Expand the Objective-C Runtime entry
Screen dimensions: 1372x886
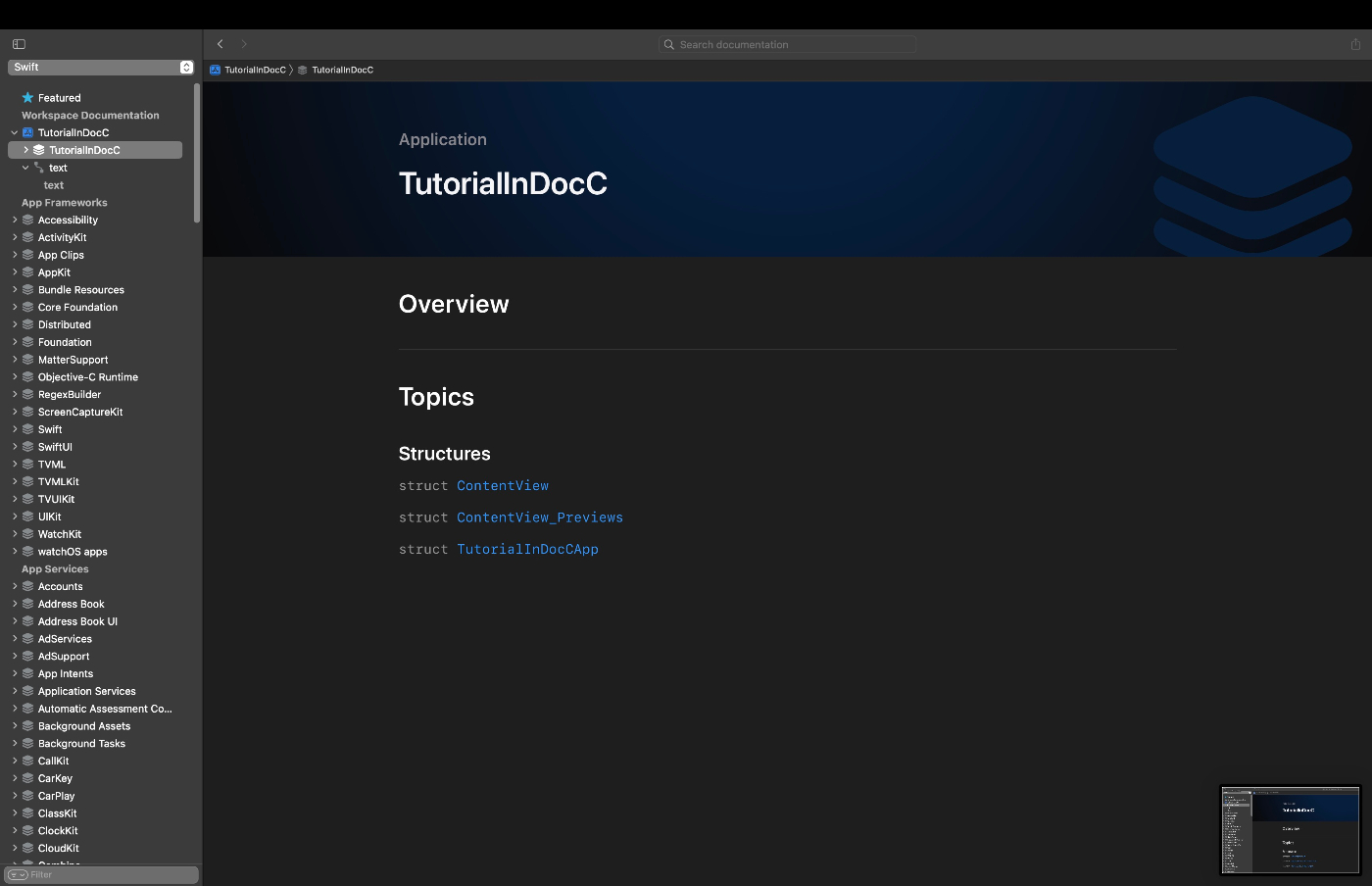click(14, 377)
